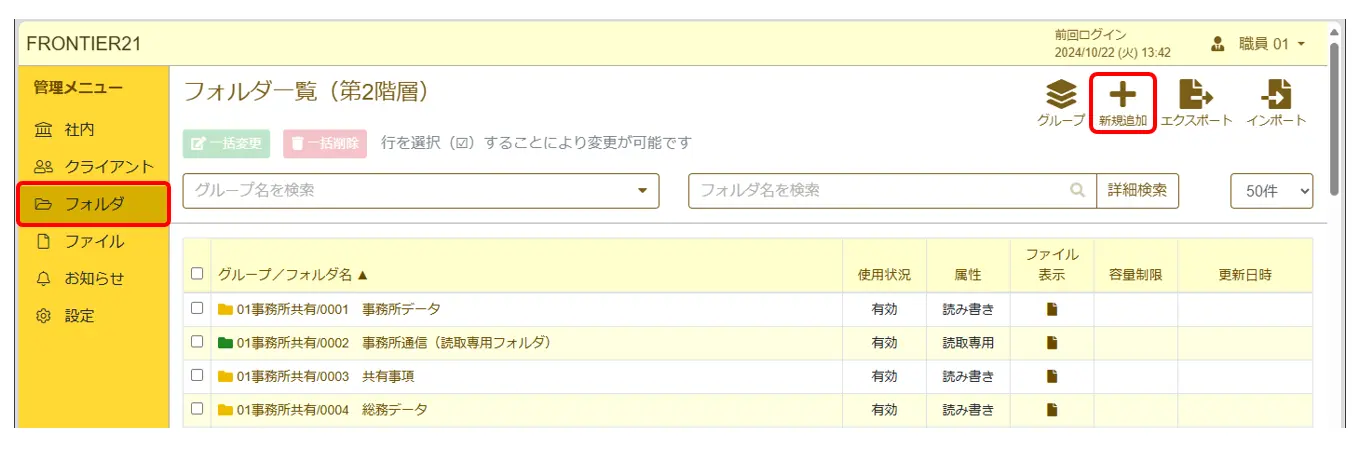This screenshot has width=1363, height=450.
Task: Click the インポート import icon
Action: (1276, 95)
